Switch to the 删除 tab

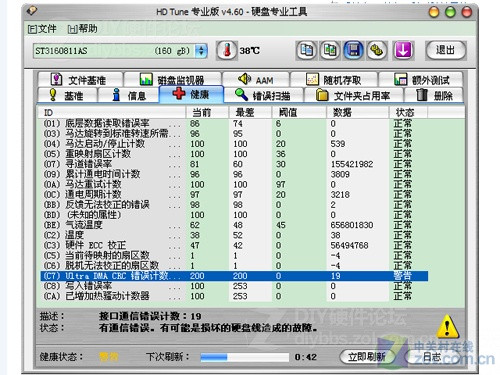[x=434, y=95]
